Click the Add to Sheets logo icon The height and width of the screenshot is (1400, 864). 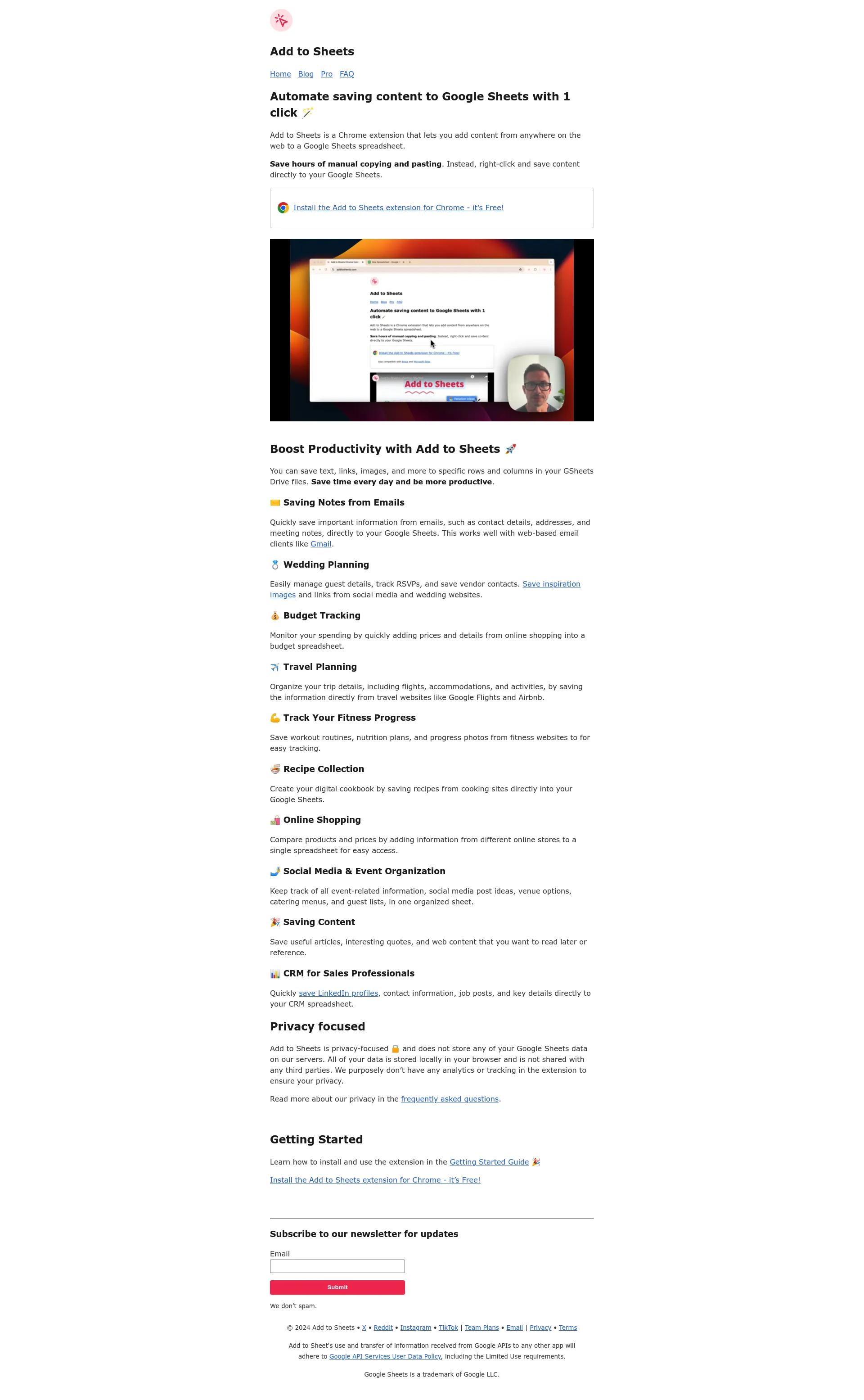coord(281,20)
